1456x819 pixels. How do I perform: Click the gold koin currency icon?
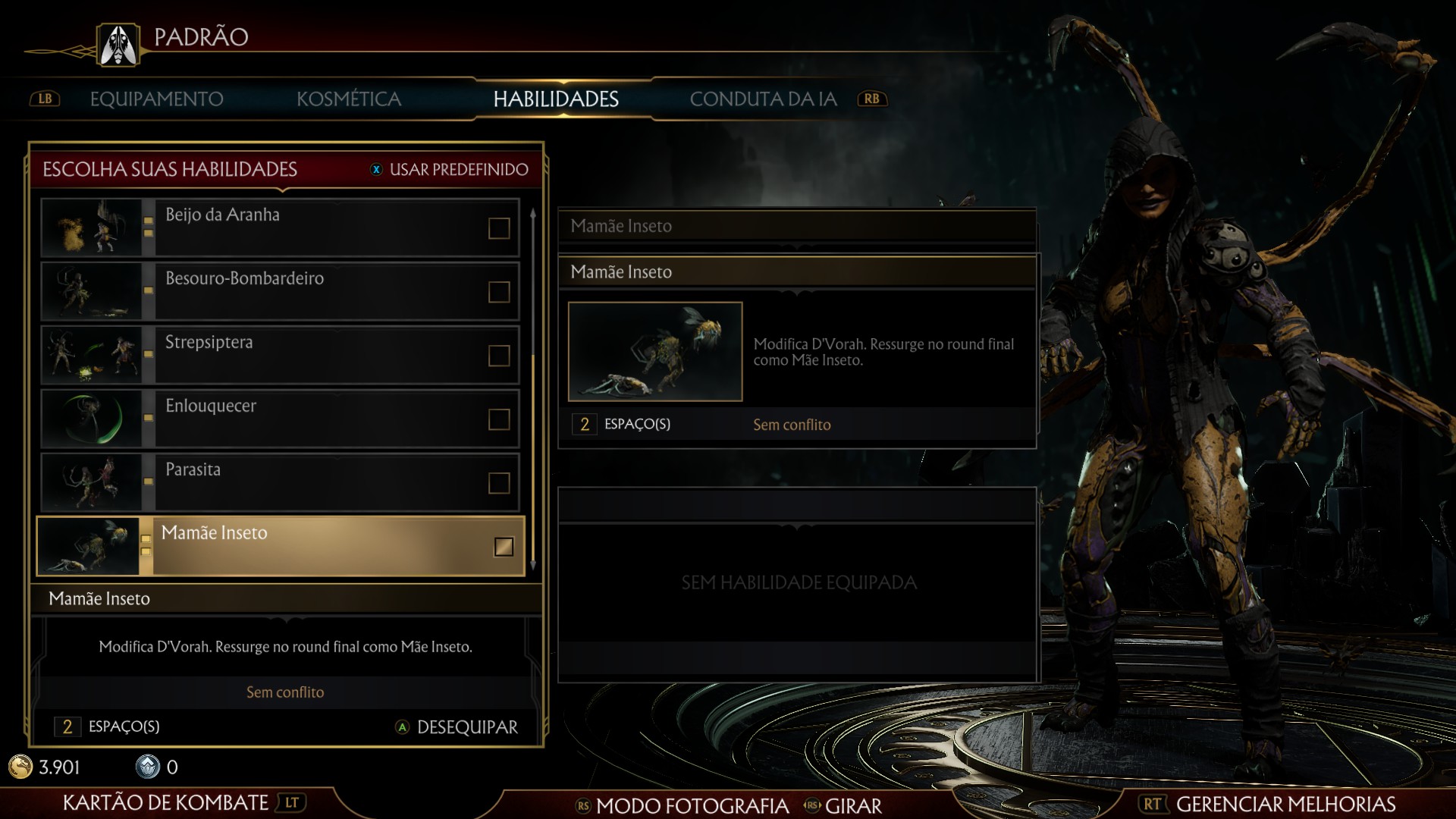(20, 767)
